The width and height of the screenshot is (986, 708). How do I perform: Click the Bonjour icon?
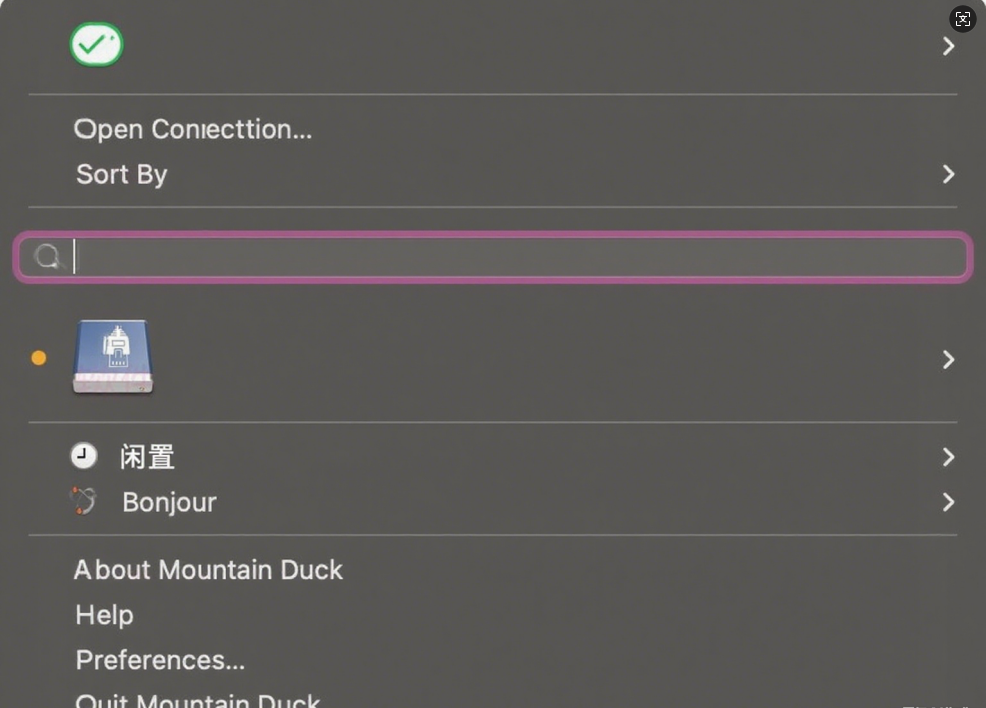click(x=84, y=501)
